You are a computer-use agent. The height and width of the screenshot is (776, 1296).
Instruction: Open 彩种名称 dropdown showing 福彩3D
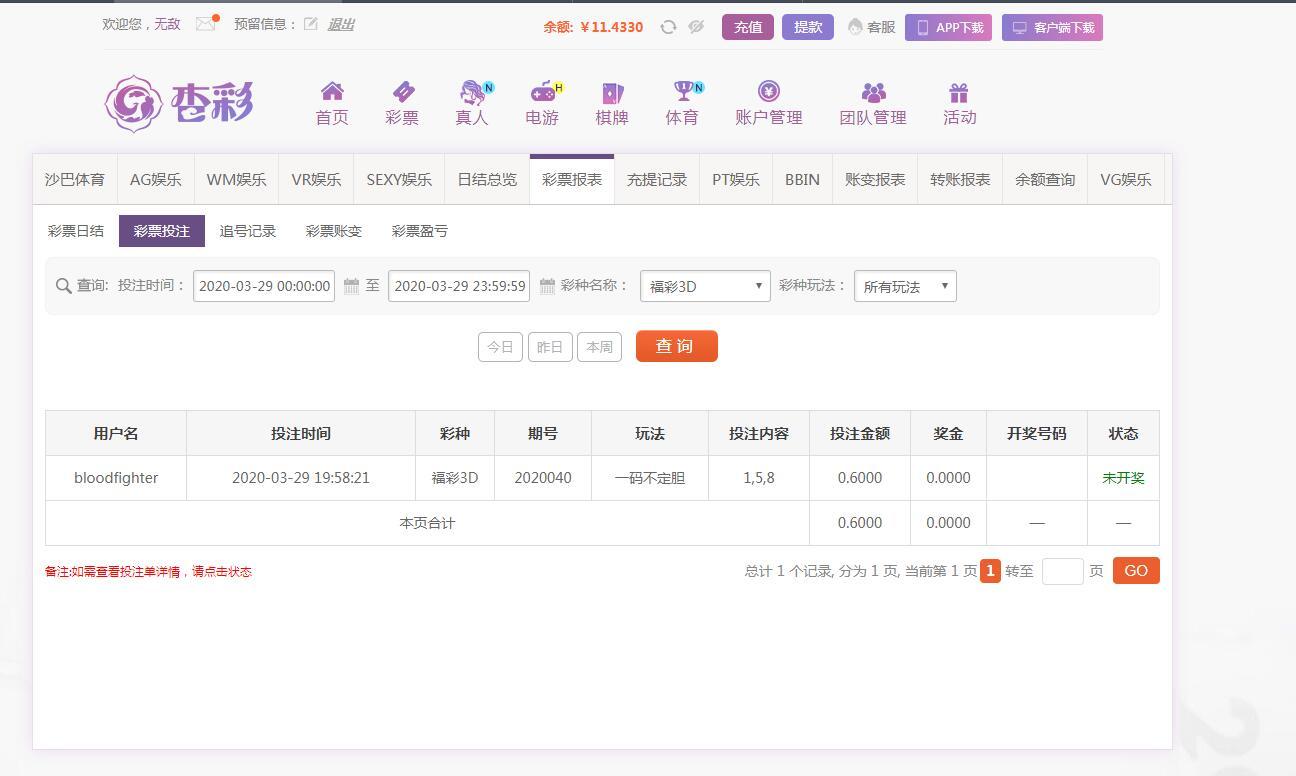pos(705,286)
